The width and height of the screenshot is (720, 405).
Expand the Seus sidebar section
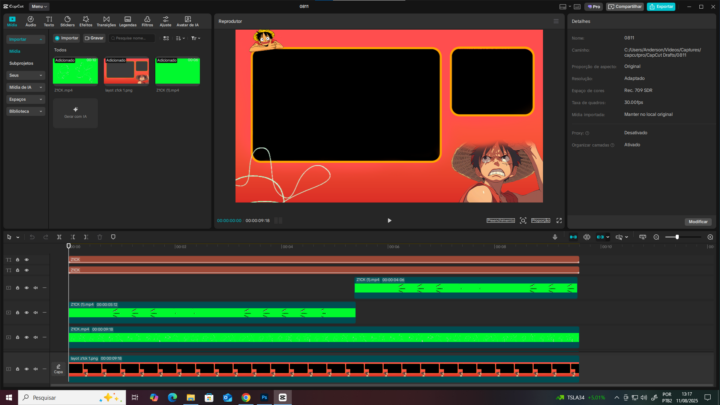(26, 75)
